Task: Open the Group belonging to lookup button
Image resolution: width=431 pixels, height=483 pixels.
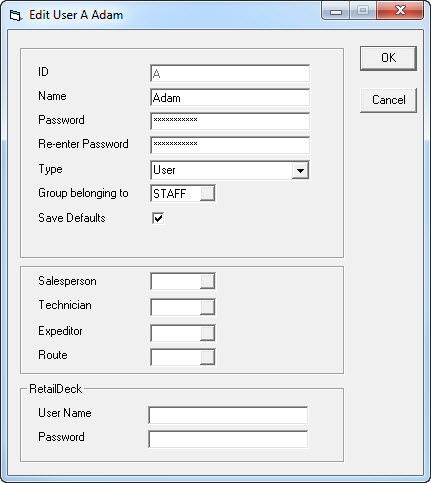Action: pyautogui.click(x=207, y=193)
